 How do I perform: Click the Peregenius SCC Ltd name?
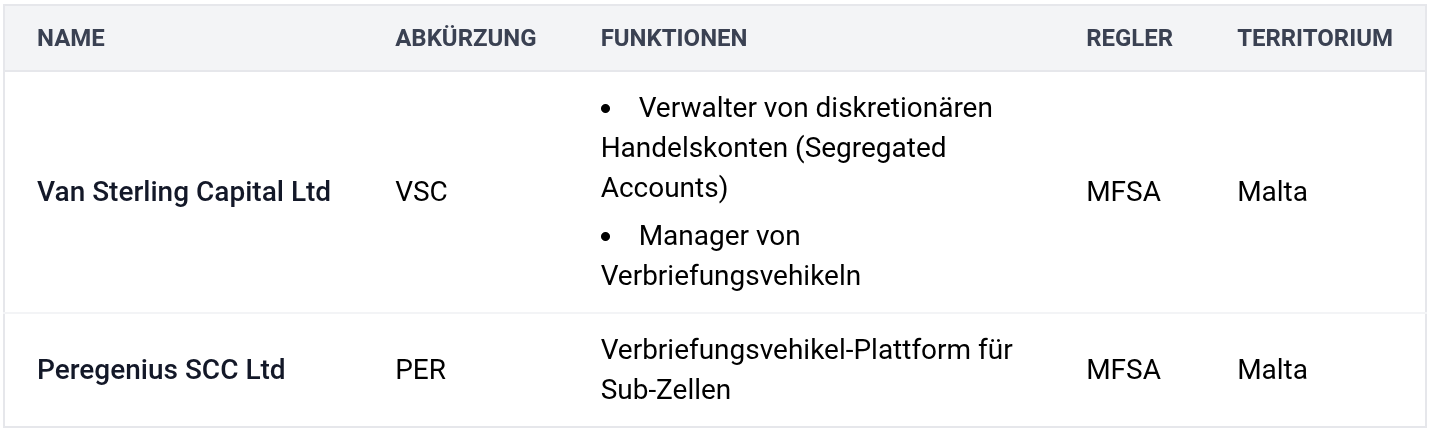(x=161, y=370)
